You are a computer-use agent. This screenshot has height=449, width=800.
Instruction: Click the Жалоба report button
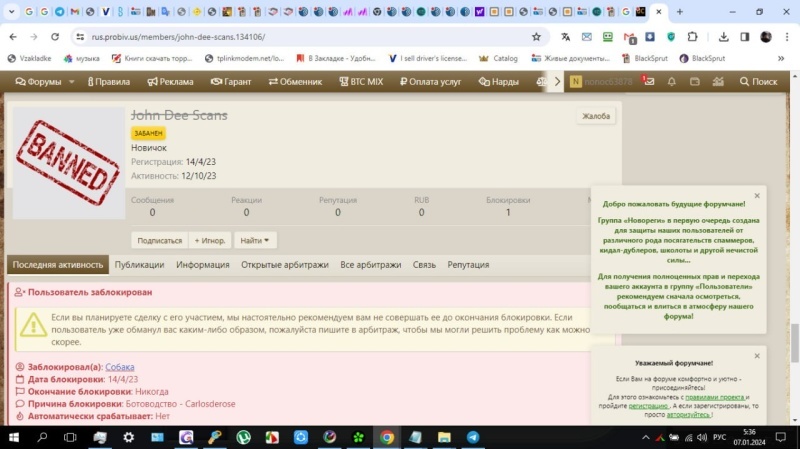(x=596, y=116)
